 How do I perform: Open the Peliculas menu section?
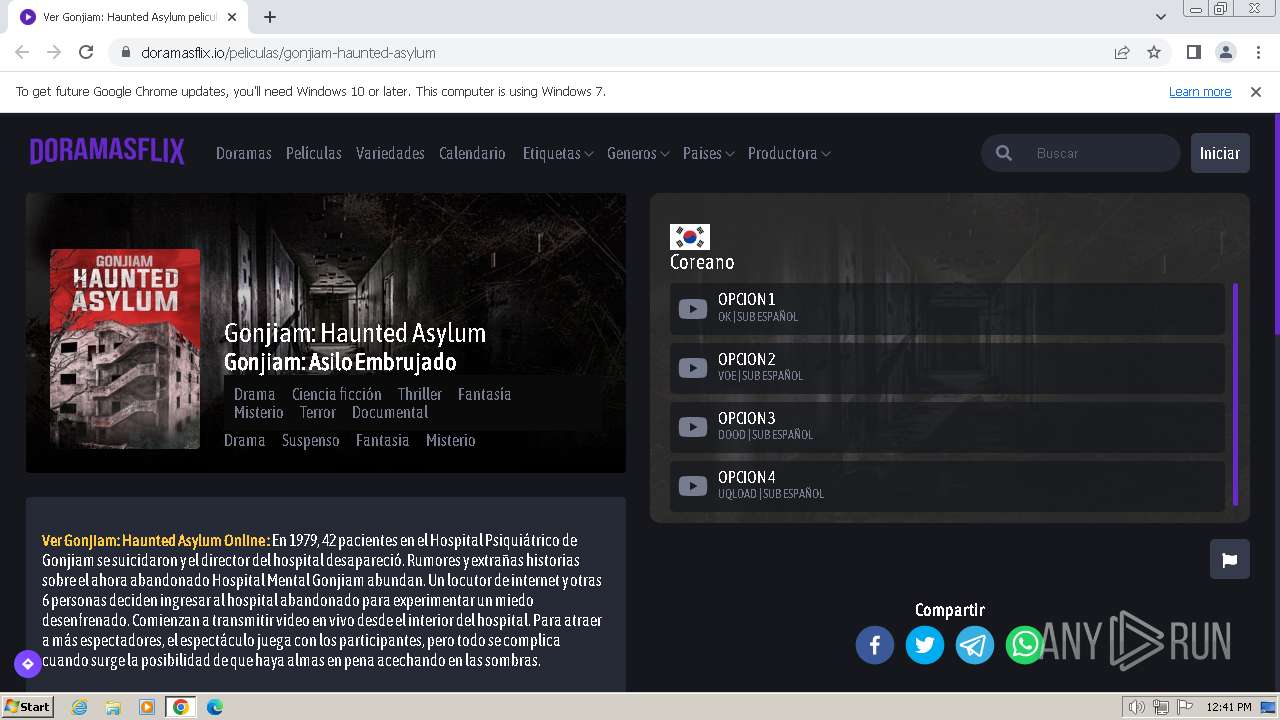coord(314,153)
